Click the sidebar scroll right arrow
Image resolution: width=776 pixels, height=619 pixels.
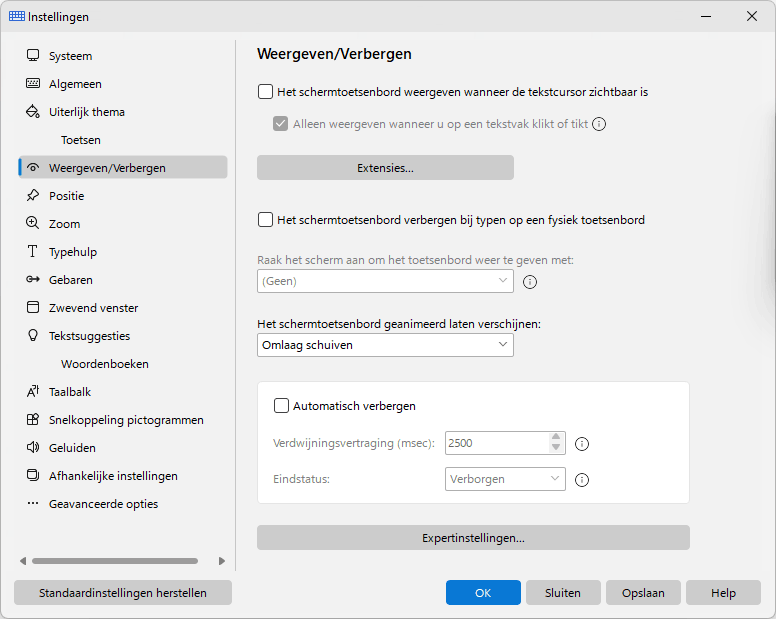pyautogui.click(x=221, y=561)
